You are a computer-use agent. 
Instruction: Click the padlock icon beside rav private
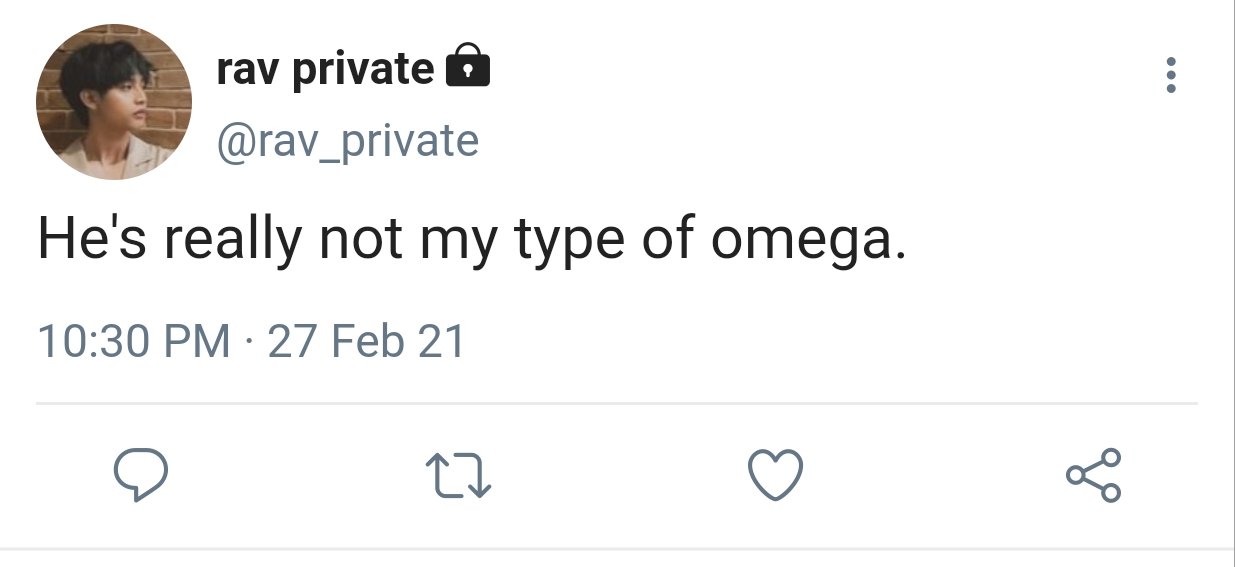(466, 66)
